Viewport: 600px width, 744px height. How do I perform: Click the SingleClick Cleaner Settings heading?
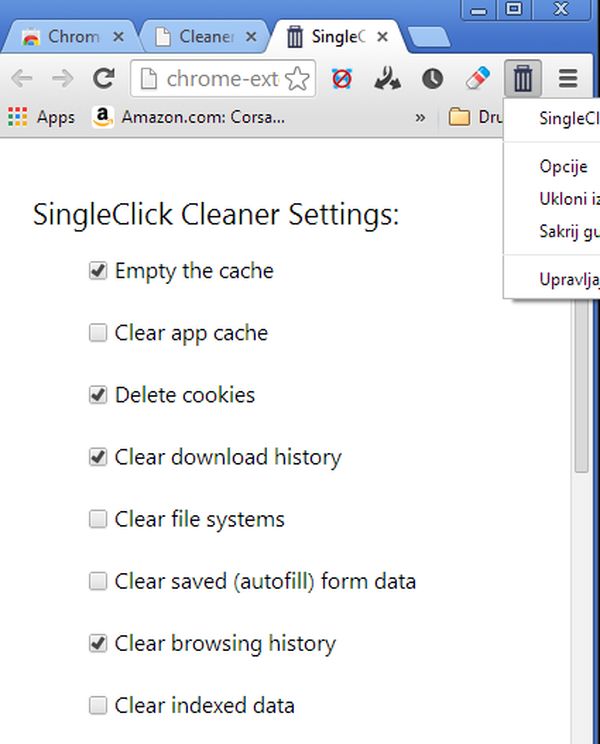216,214
